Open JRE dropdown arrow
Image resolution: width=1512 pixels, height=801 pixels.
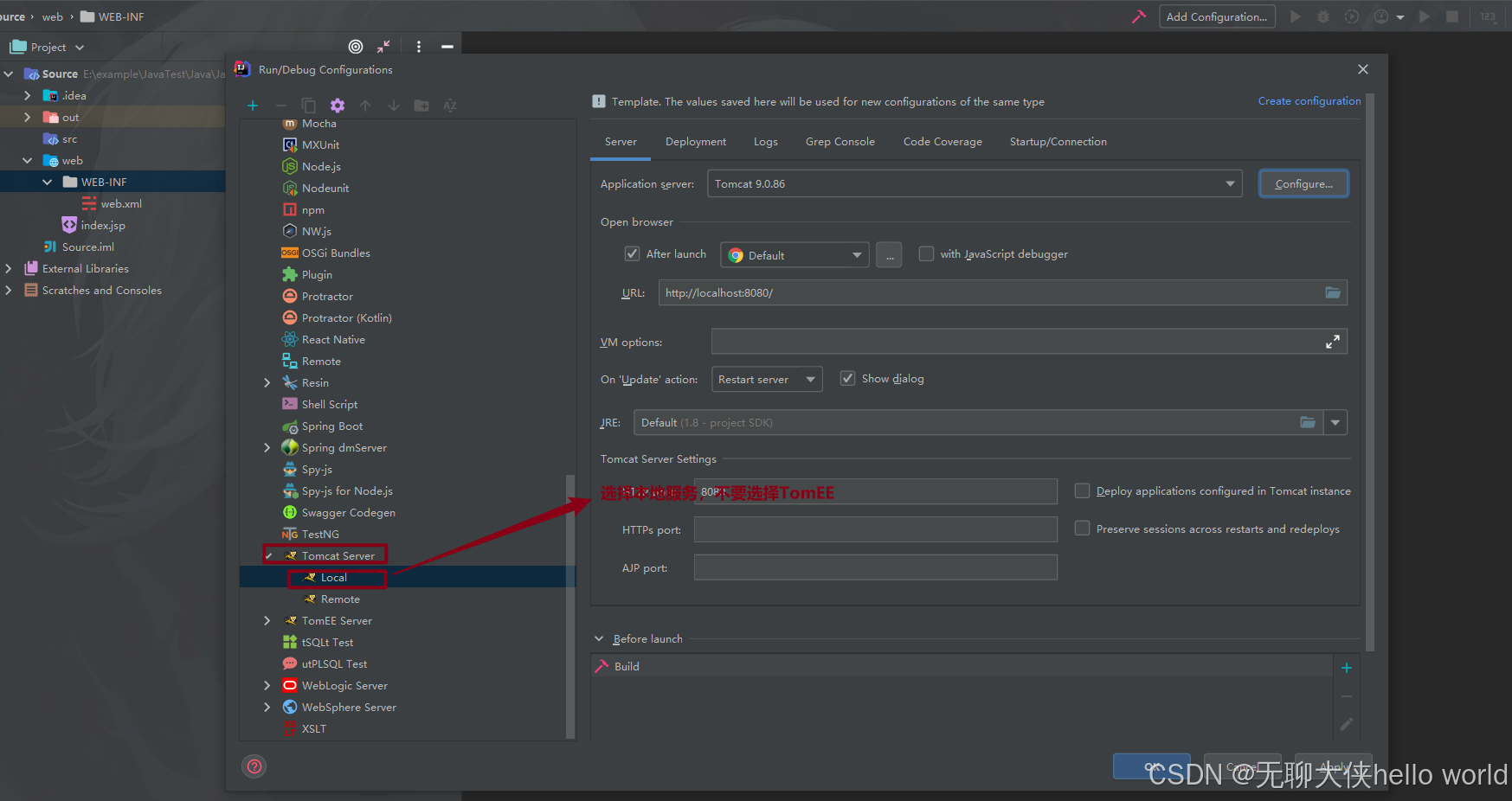pyautogui.click(x=1335, y=423)
